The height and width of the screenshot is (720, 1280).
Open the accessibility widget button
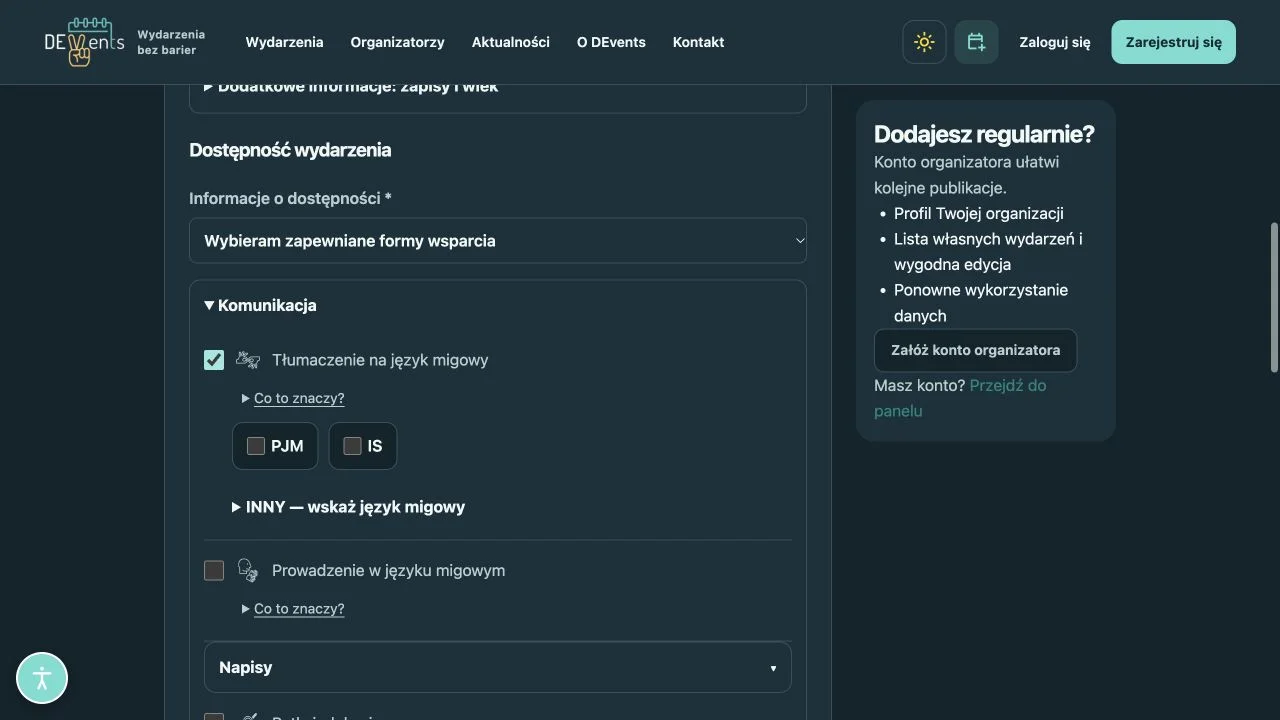[42, 678]
